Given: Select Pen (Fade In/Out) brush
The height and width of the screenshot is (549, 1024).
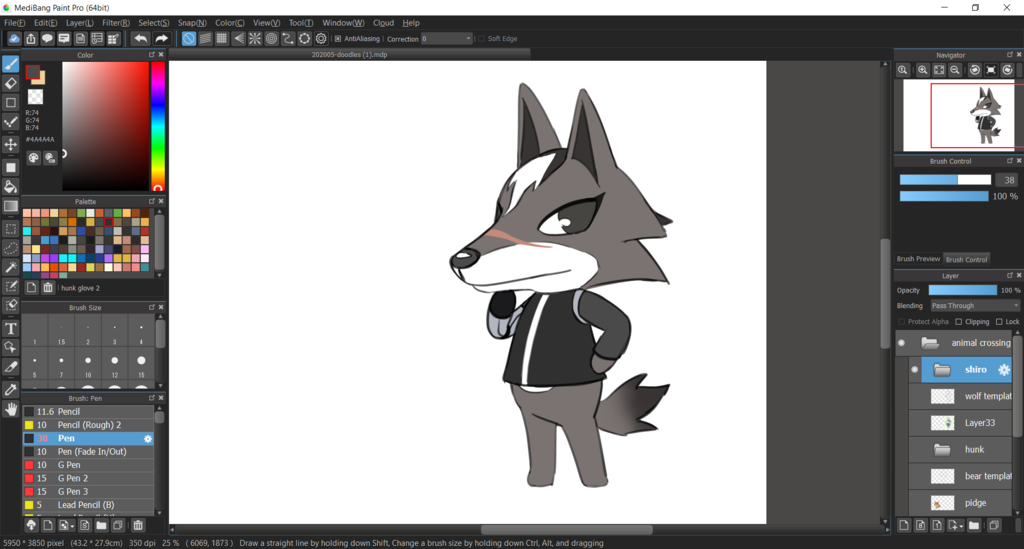Looking at the screenshot, I should 88,451.
